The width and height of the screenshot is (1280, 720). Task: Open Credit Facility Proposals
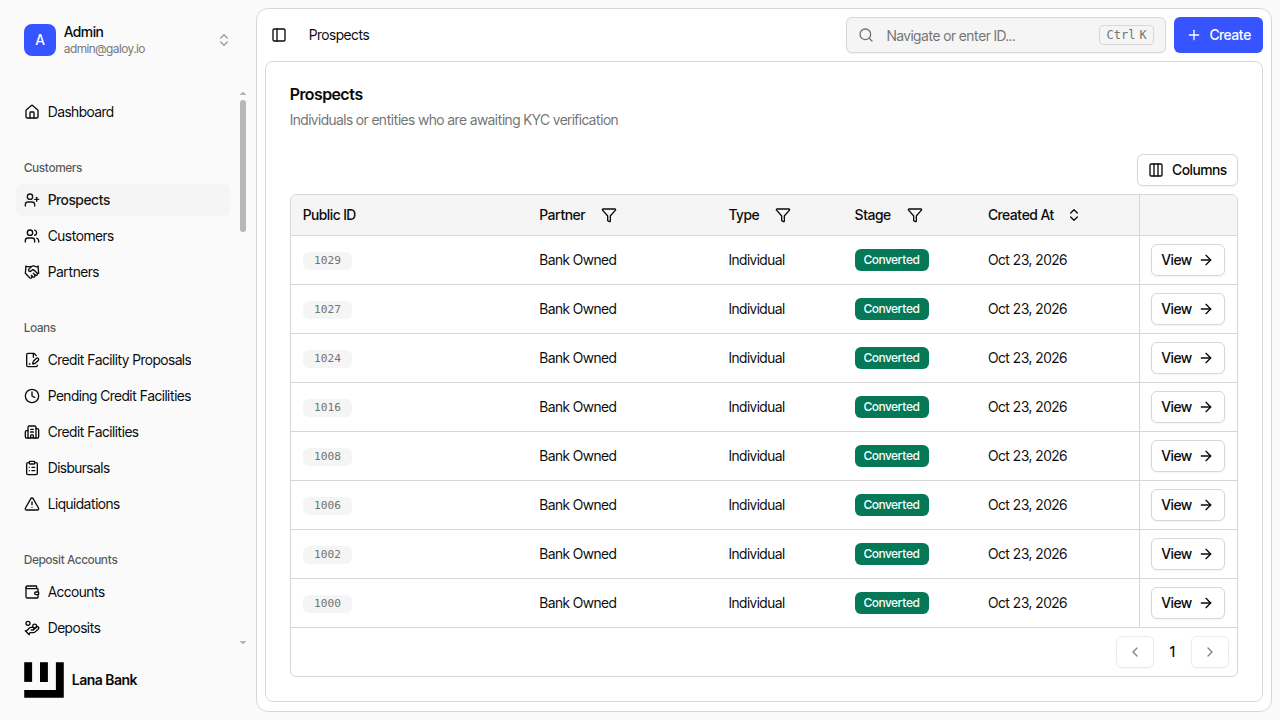[124, 360]
